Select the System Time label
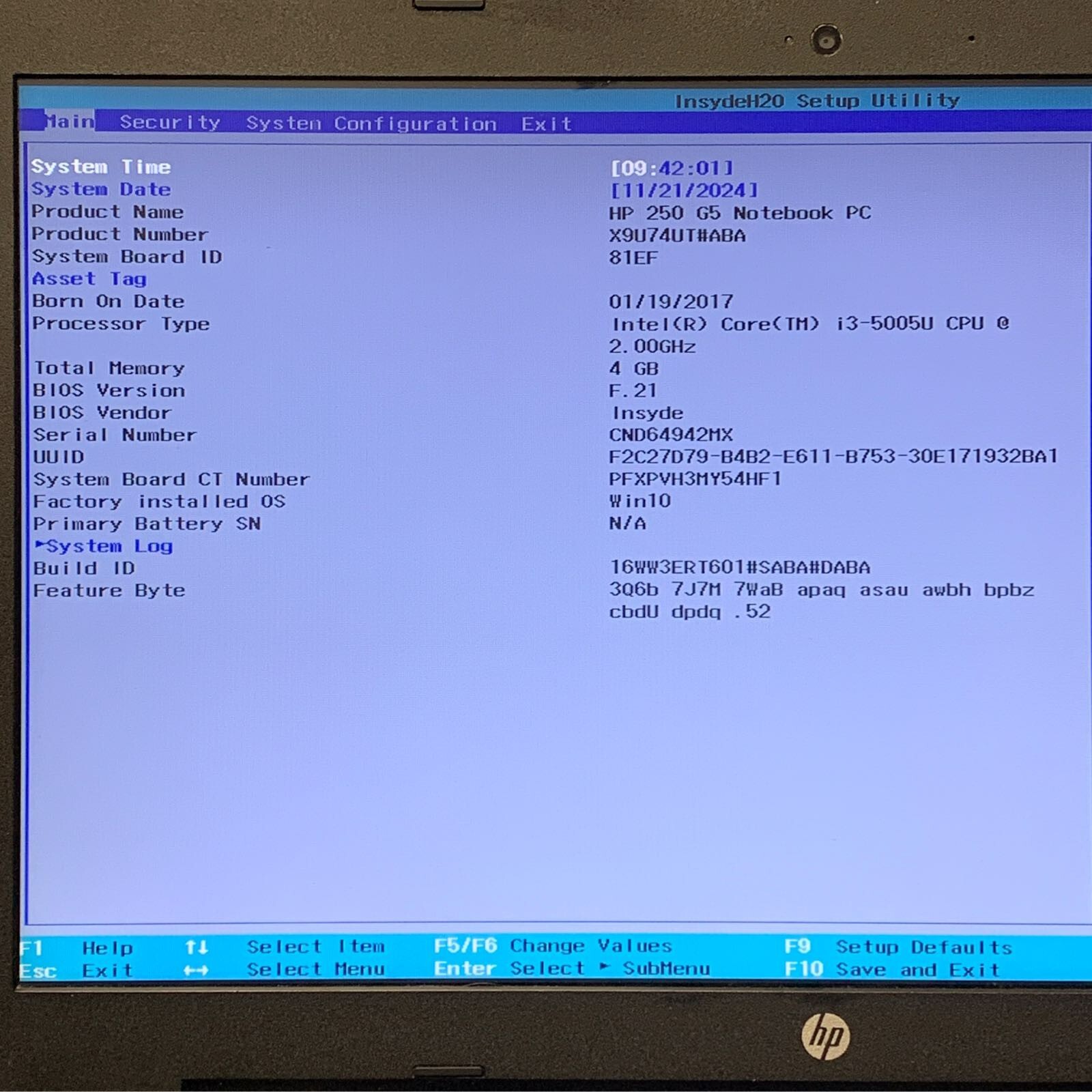Screen dimensions: 1092x1092 pos(101,167)
